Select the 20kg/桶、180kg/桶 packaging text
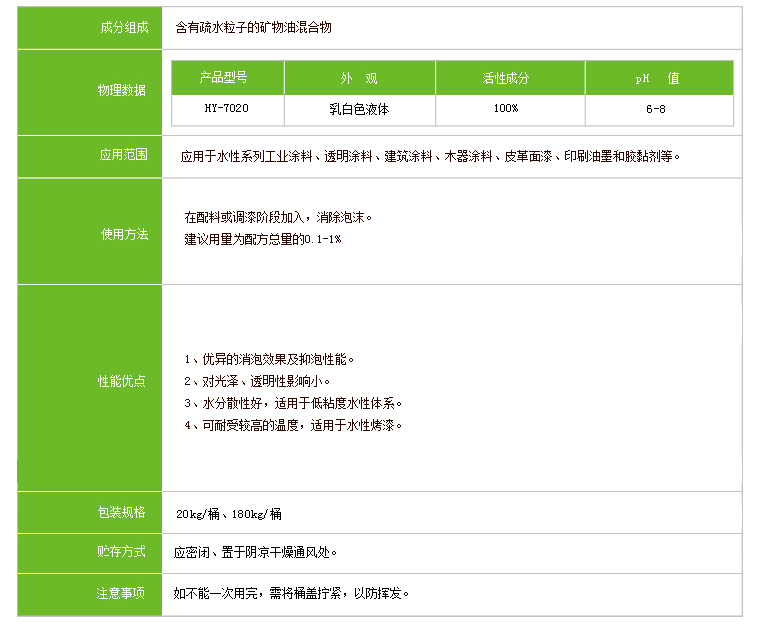The image size is (760, 635). tap(229, 514)
